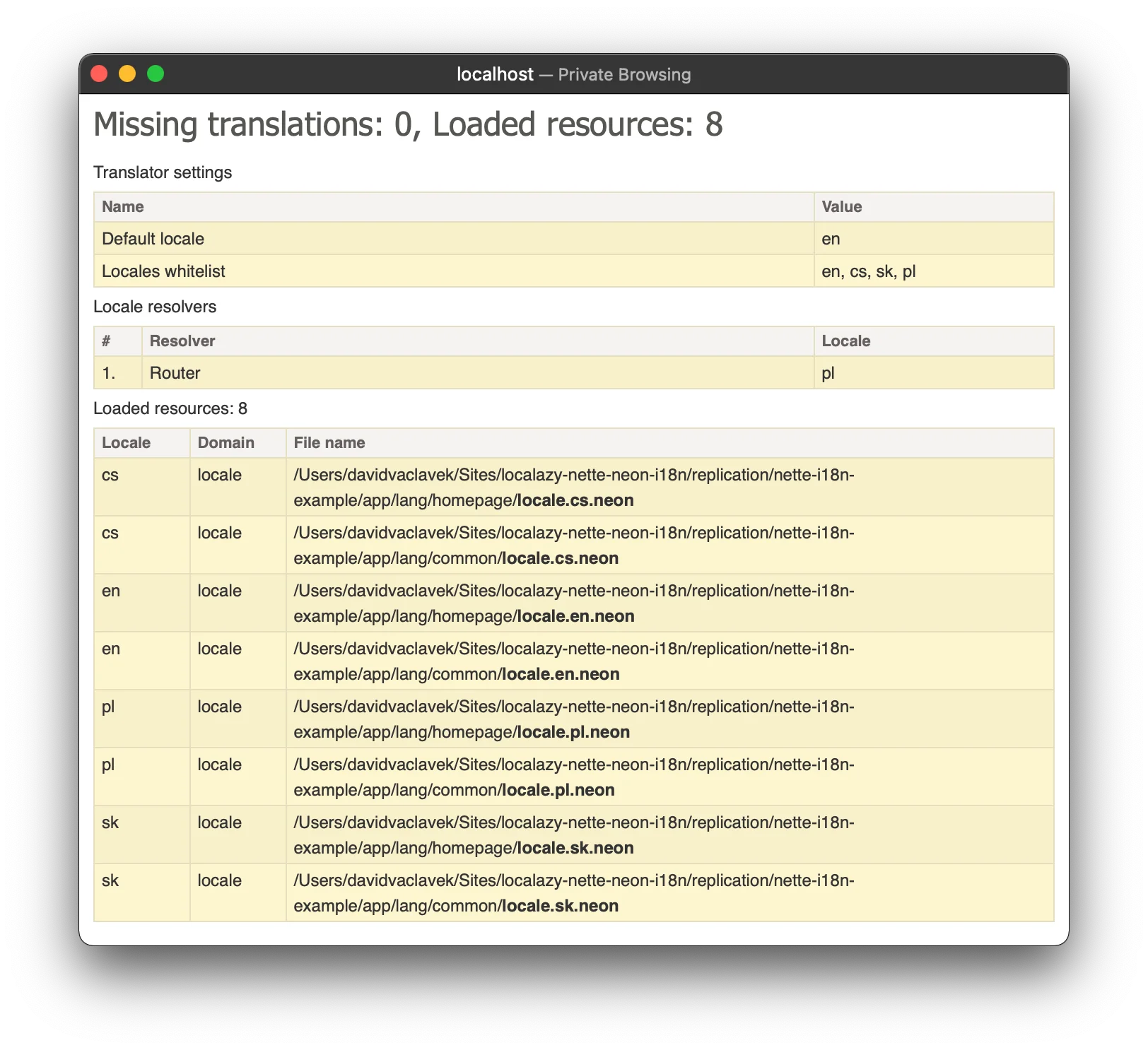Click the red close window button
Screen dimensions: 1148x1050
100,74
